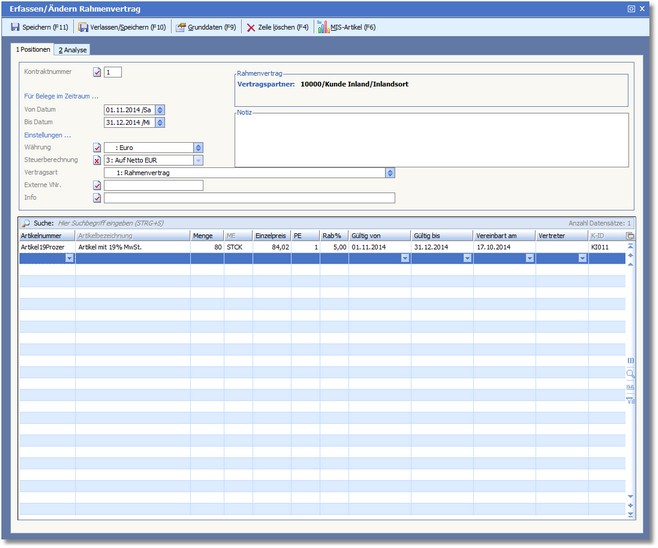Switch to the 2 Analyse tab

point(74,49)
